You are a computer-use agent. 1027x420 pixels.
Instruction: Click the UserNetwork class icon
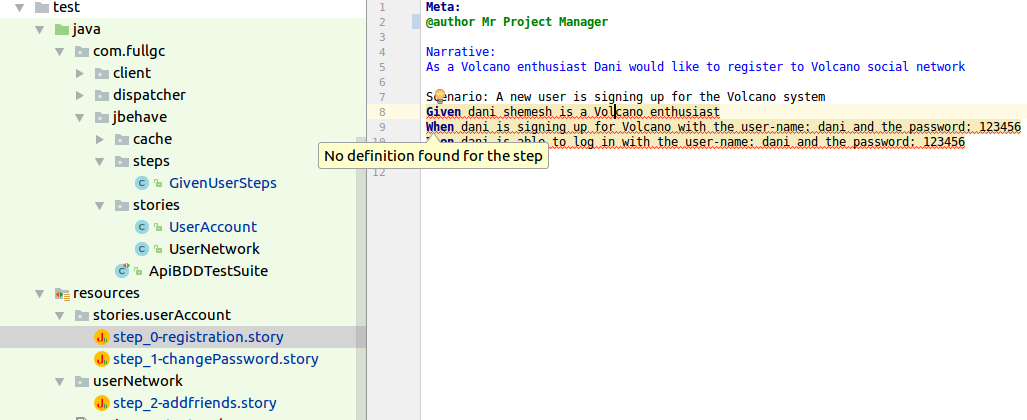tap(142, 249)
